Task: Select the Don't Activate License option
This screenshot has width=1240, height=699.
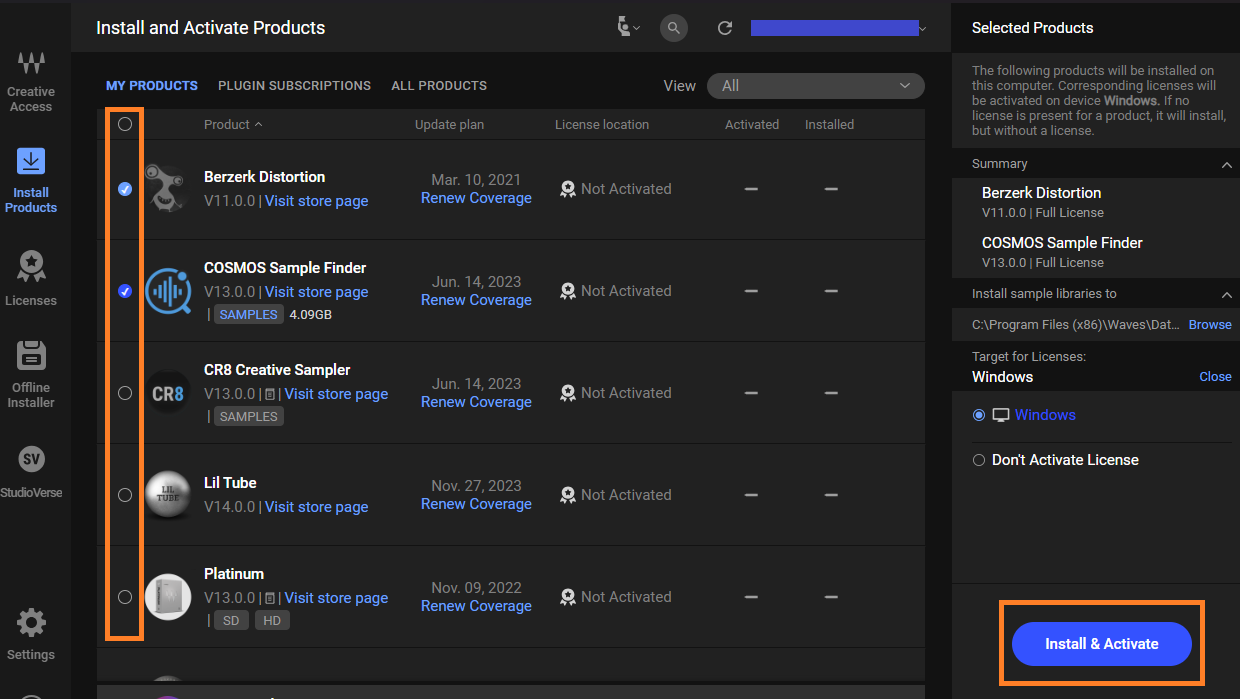Action: coord(979,460)
